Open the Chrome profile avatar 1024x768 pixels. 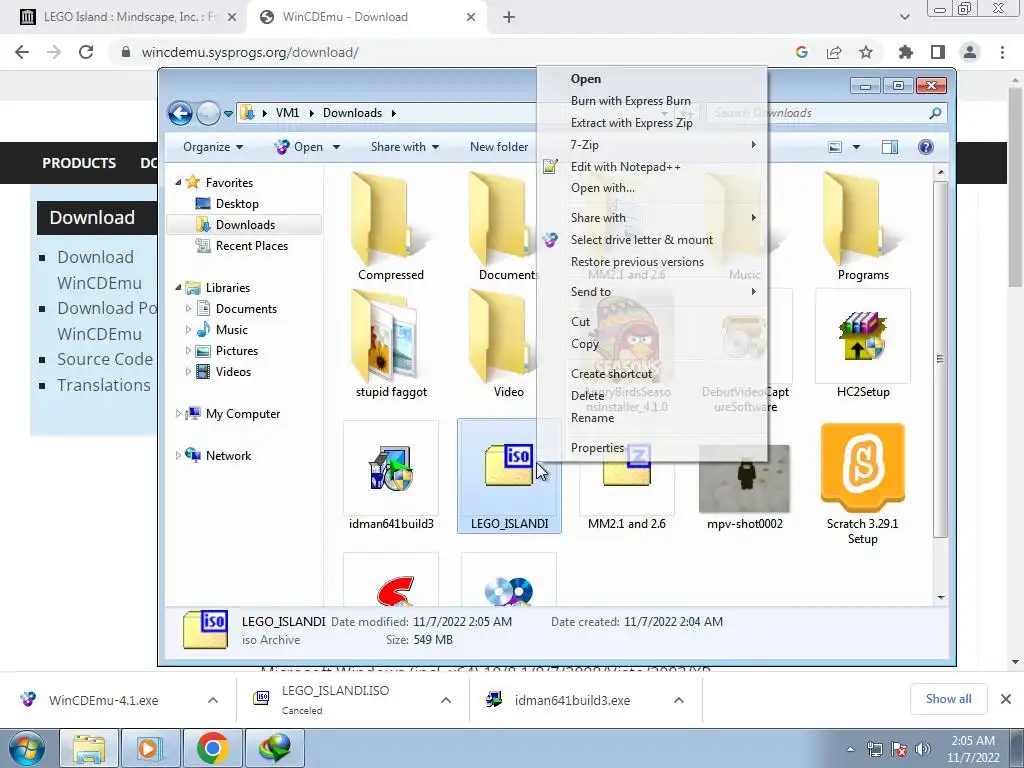point(970,52)
